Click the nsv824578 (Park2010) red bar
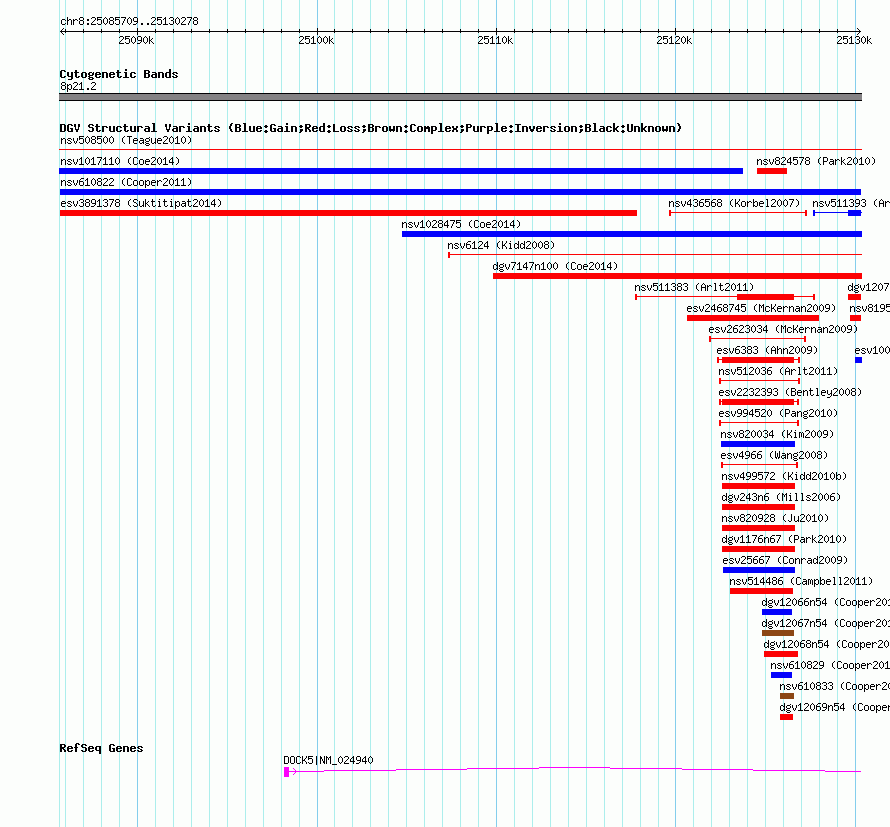 click(x=771, y=171)
